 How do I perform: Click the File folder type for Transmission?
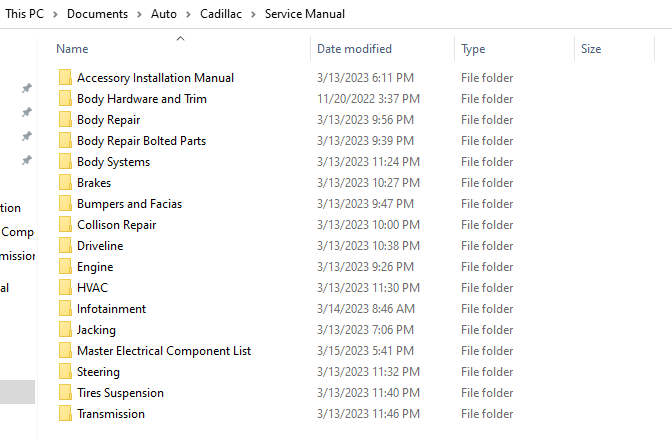pos(487,413)
